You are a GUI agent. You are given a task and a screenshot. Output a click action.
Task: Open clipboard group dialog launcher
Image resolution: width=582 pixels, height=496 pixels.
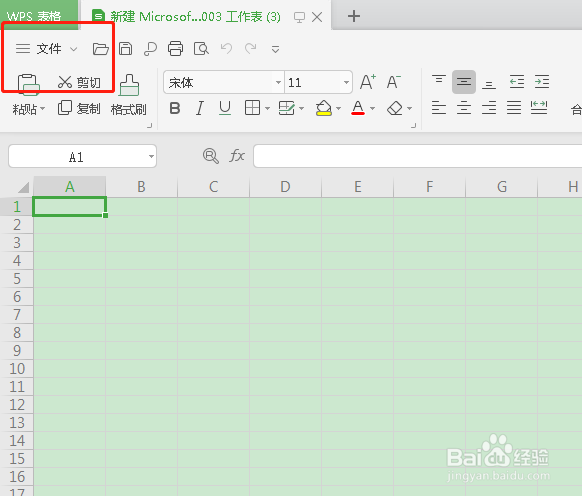[150, 125]
